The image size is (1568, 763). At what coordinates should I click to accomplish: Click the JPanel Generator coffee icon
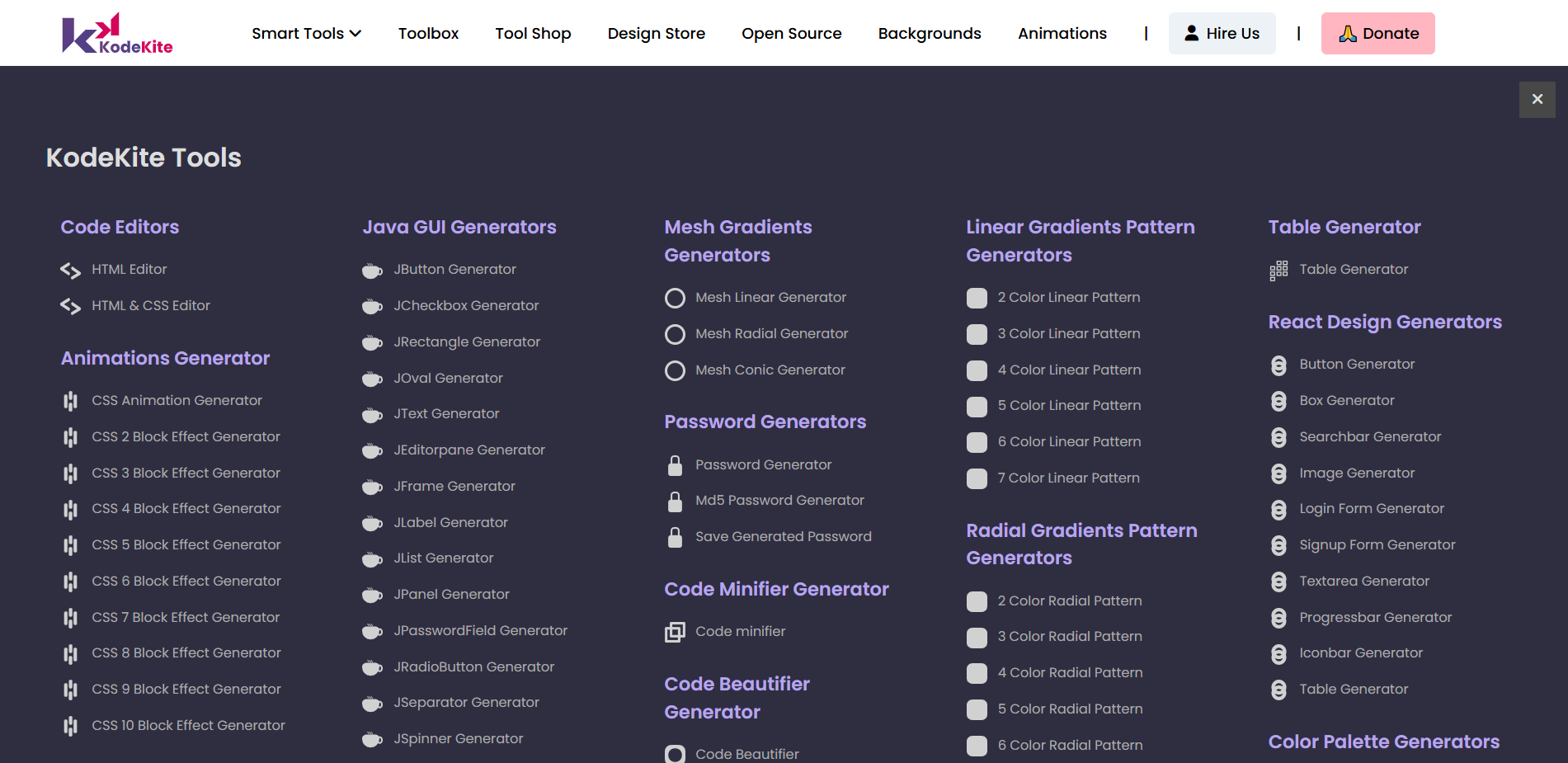tap(372, 596)
